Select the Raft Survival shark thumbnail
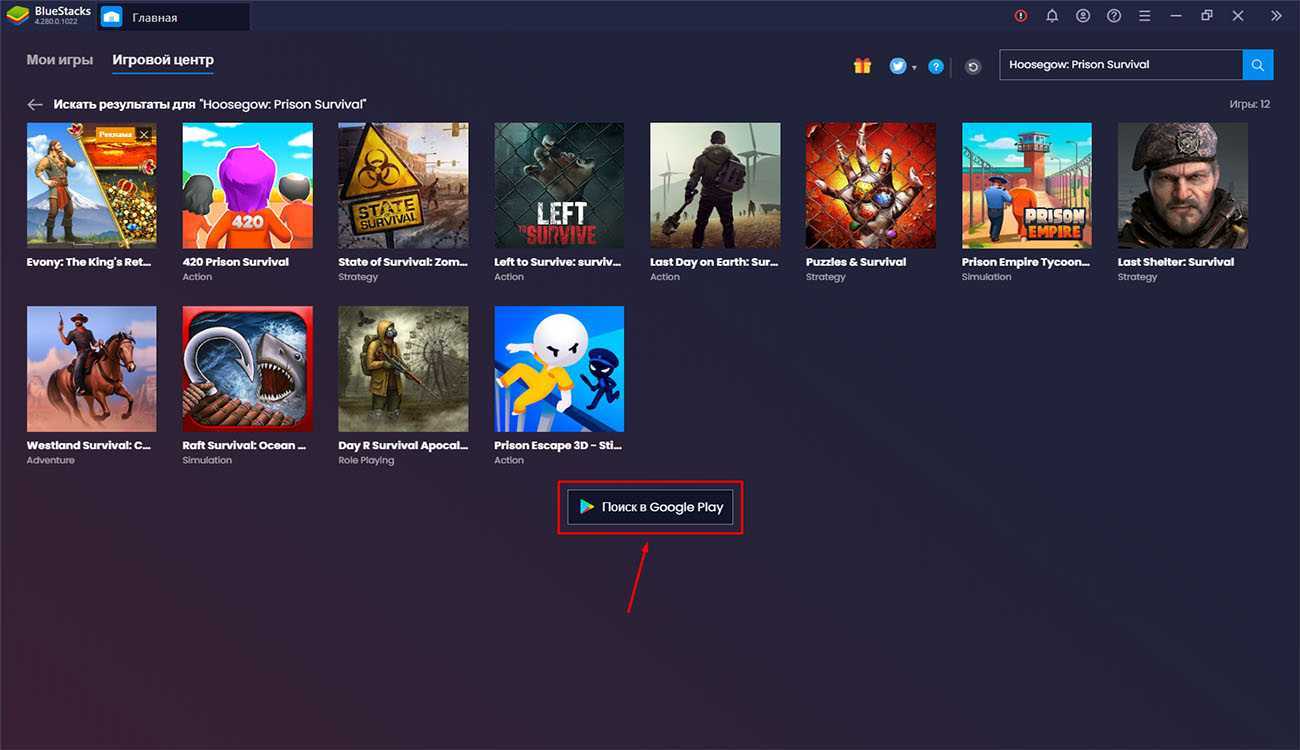Screen dimensions: 1300x750 [247, 369]
